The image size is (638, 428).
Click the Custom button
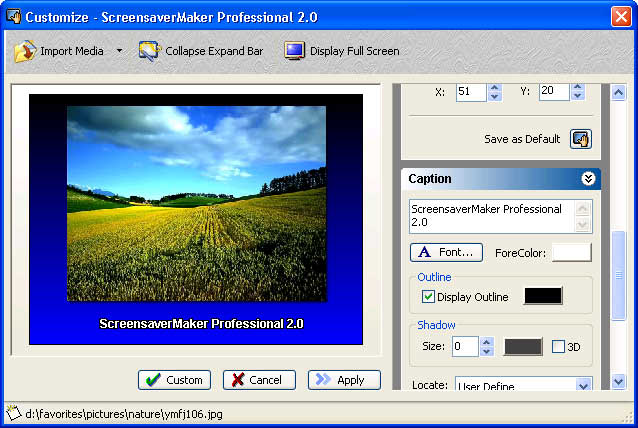point(174,380)
